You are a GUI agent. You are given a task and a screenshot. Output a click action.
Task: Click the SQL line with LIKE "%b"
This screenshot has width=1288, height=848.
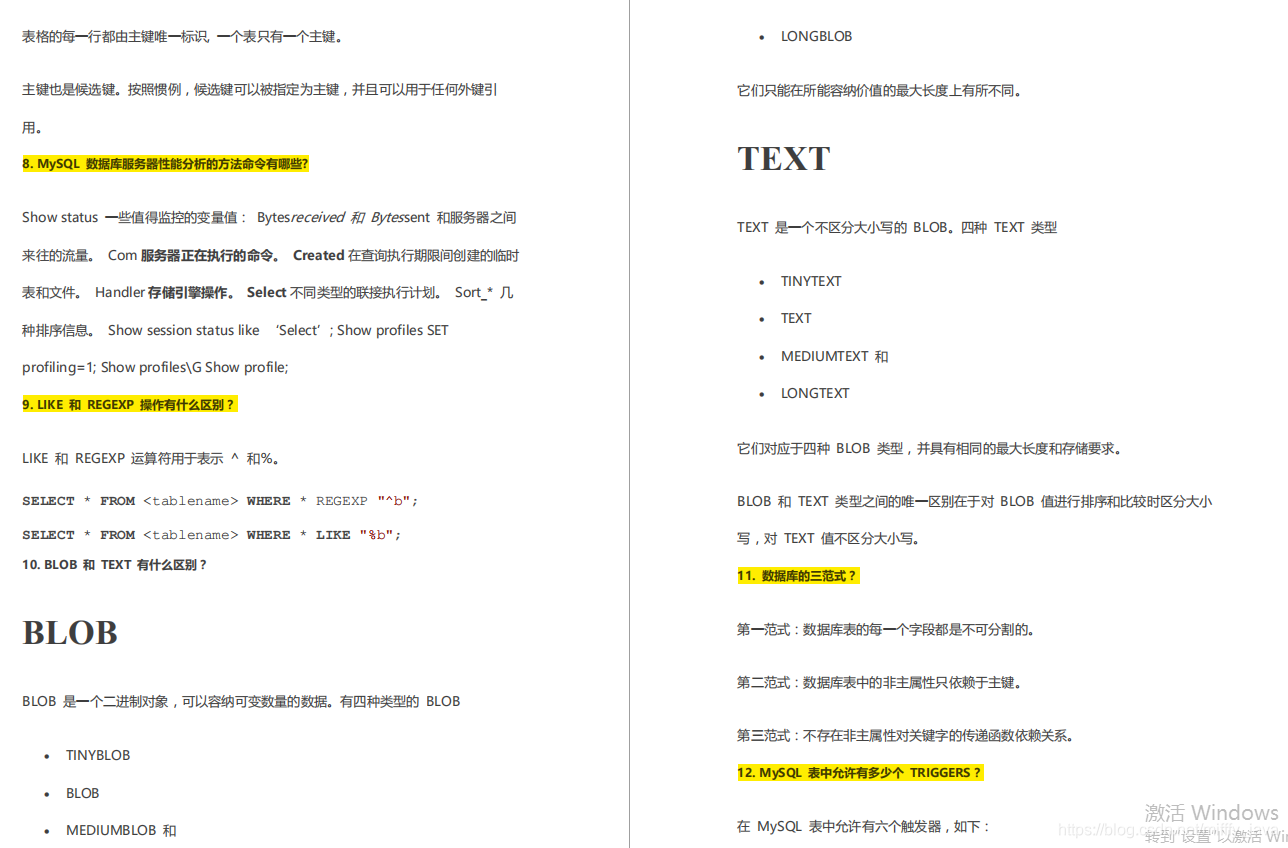[211, 535]
